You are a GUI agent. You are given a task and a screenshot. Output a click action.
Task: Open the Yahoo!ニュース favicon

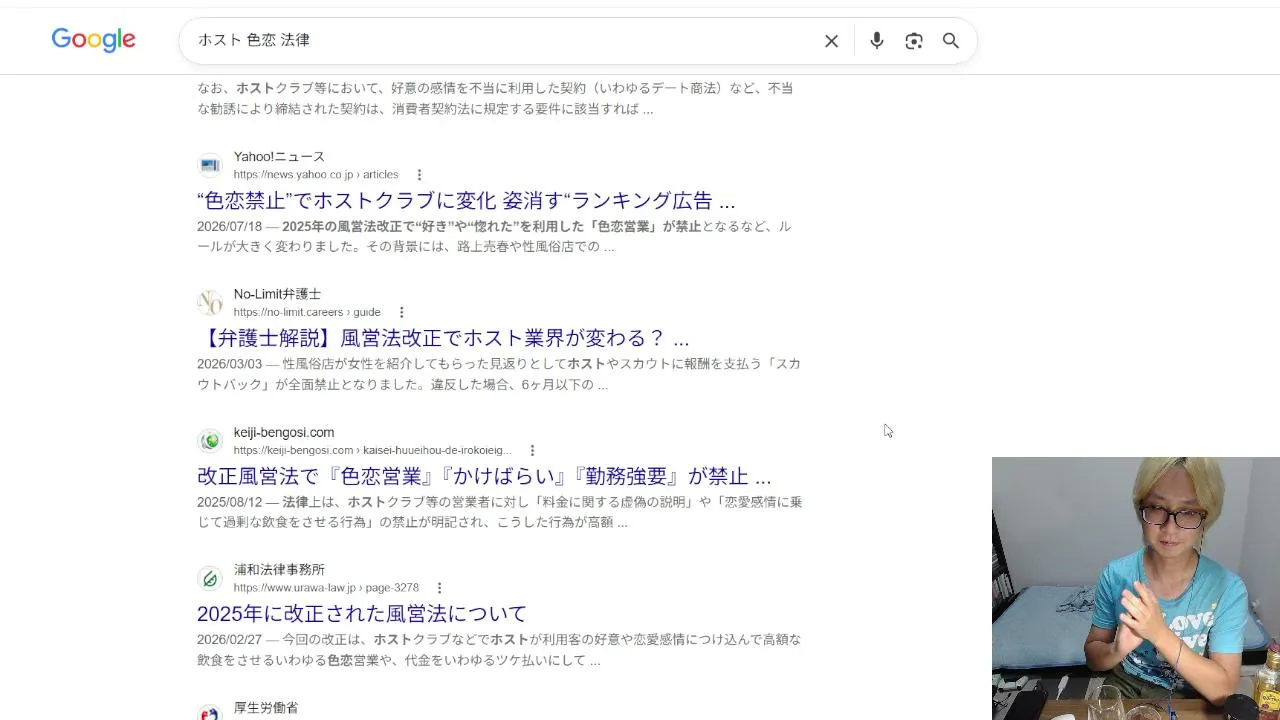coord(210,165)
